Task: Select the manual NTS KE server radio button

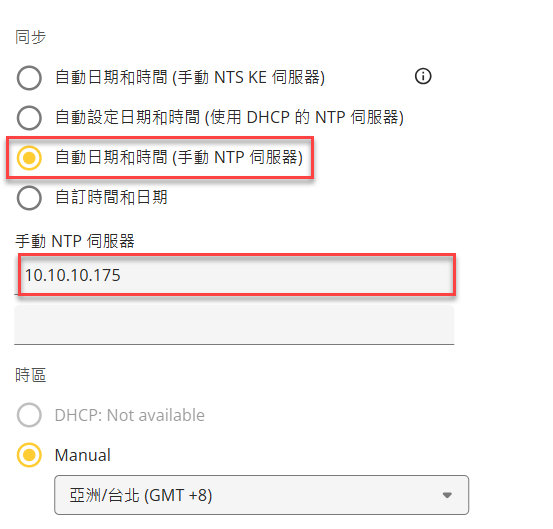Action: pyautogui.click(x=29, y=78)
